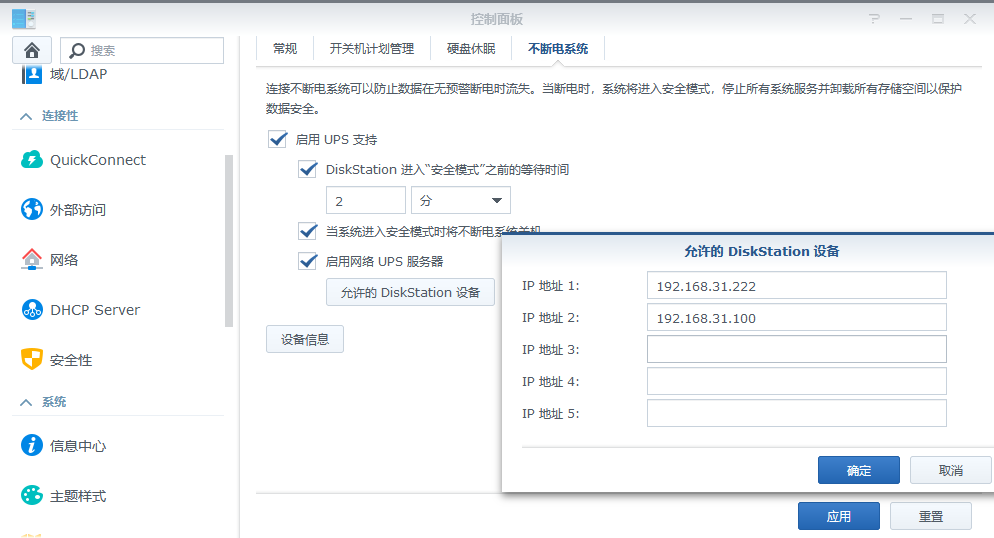This screenshot has height=538, width=994.
Task: Uncheck 启用 UPS 支持 checkbox
Action: tap(278, 139)
